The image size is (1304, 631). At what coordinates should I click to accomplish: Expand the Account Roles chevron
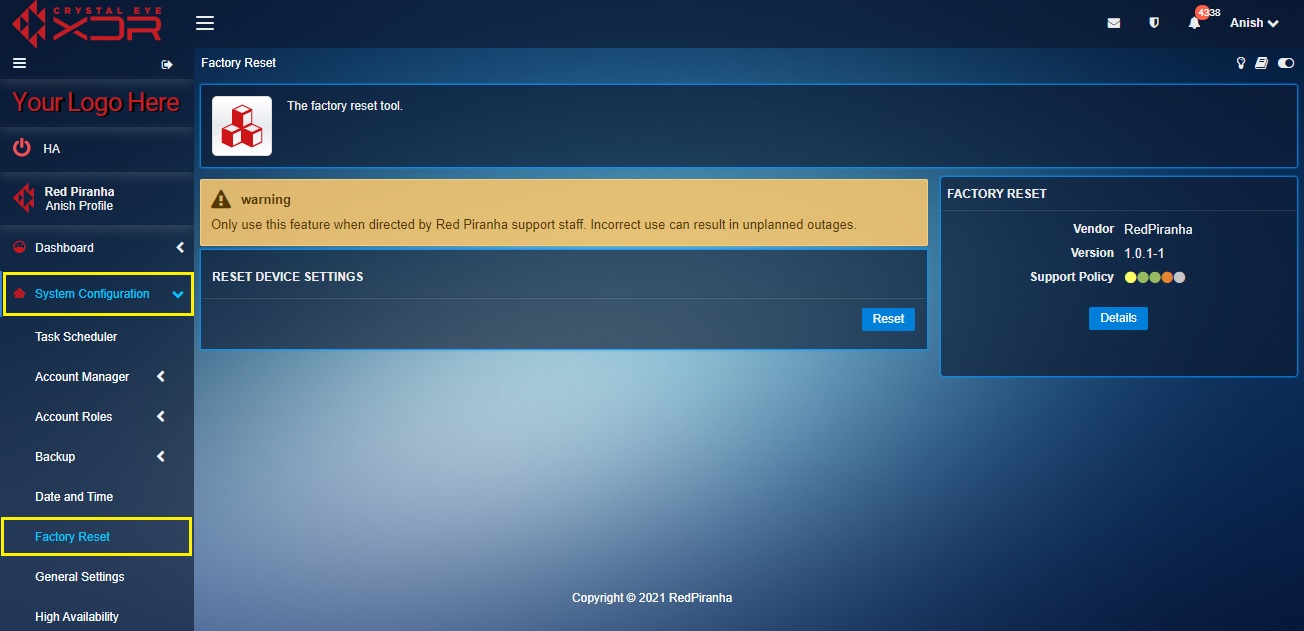click(x=161, y=417)
